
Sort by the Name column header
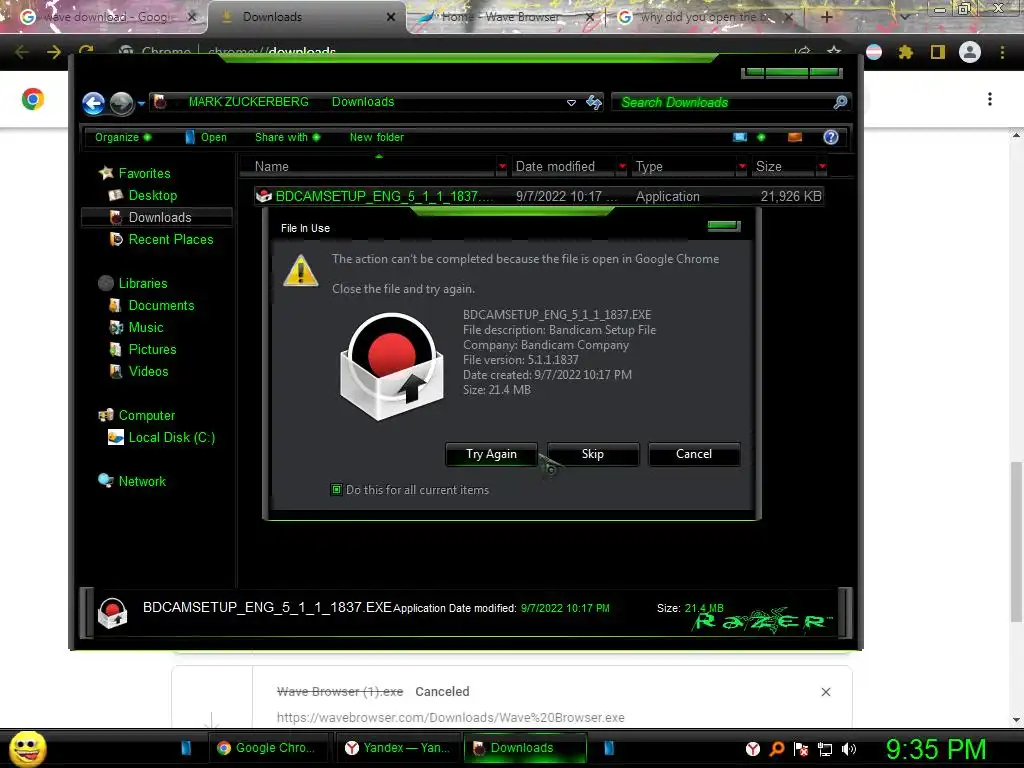pyautogui.click(x=369, y=167)
